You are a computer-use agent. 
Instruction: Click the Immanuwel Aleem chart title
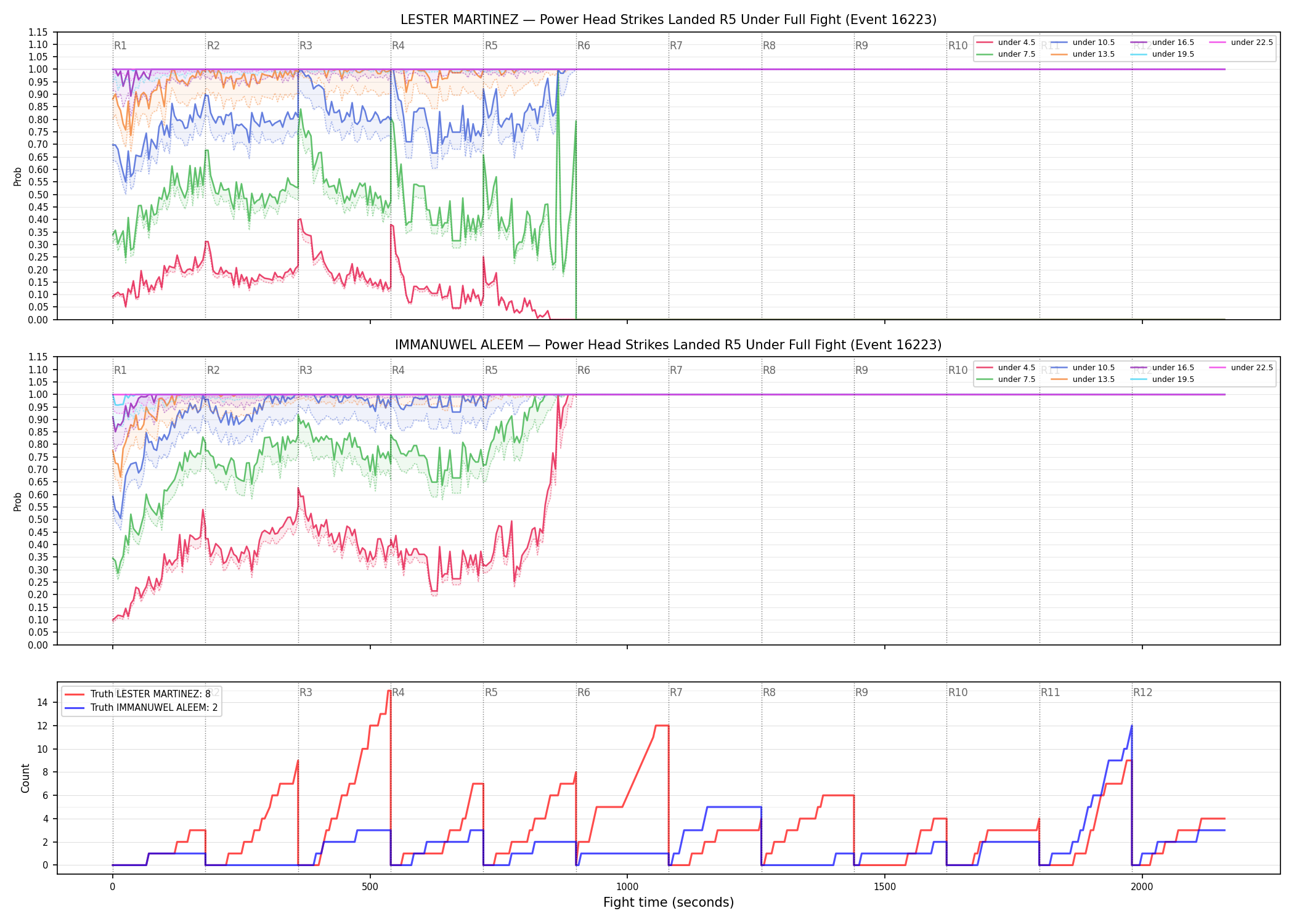tap(669, 345)
